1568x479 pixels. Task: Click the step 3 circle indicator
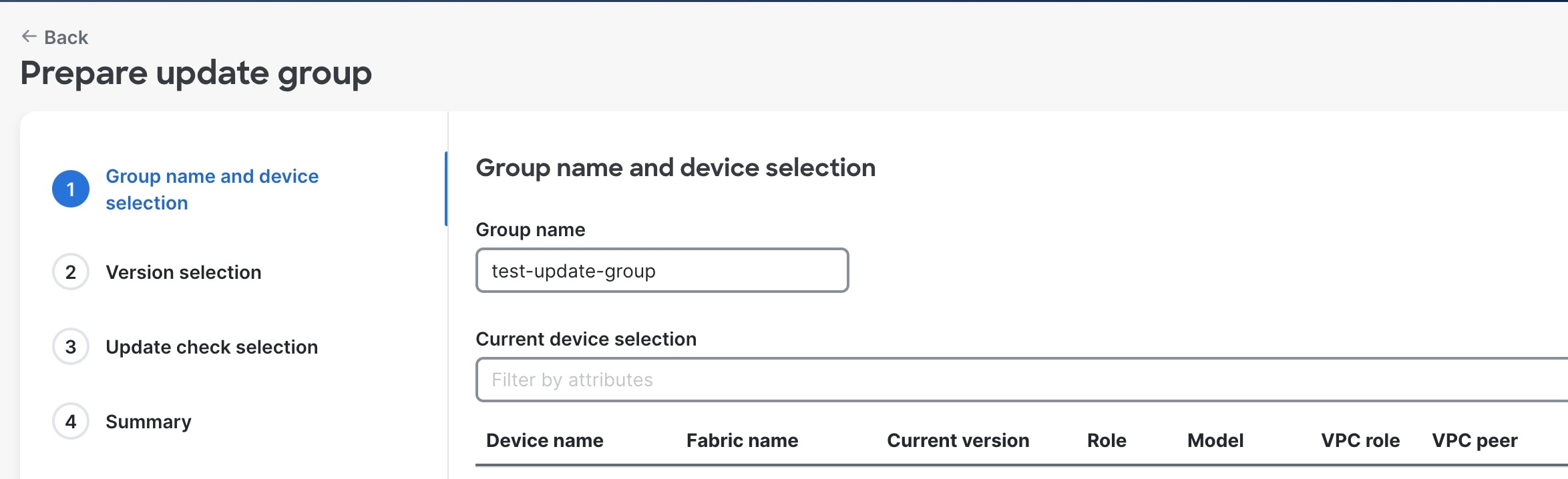(70, 347)
